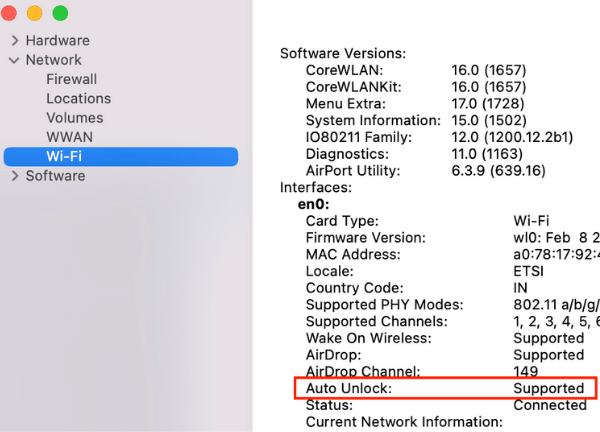Select the highlighted Wi-Fi item
The height and width of the screenshot is (432, 600).
pyautogui.click(x=121, y=156)
